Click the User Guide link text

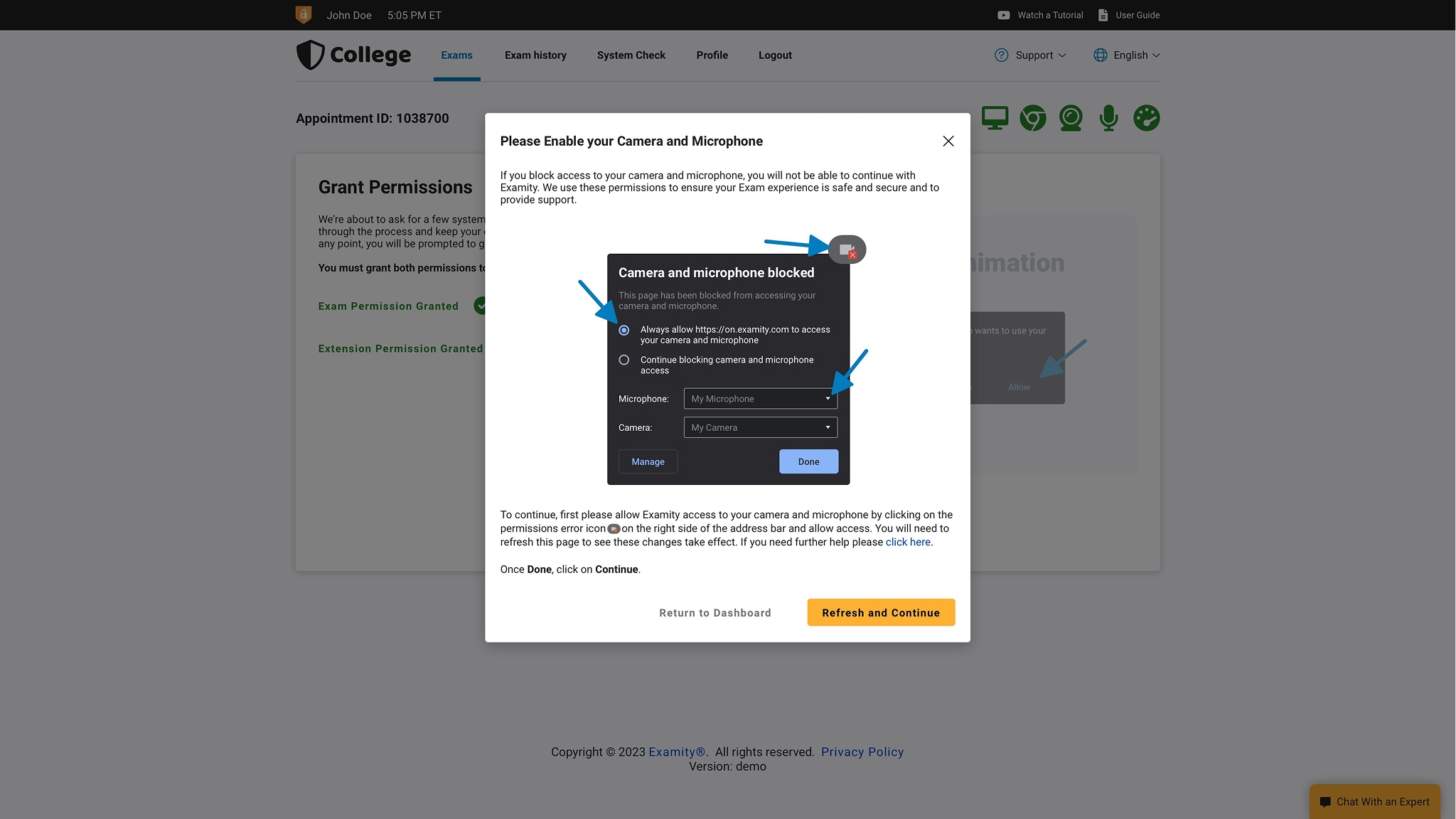(x=1137, y=15)
